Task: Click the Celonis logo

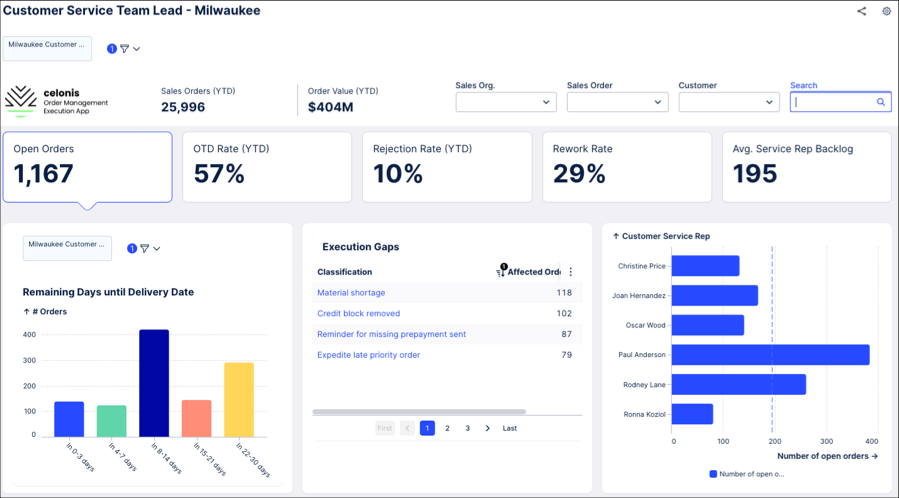Action: click(21, 101)
